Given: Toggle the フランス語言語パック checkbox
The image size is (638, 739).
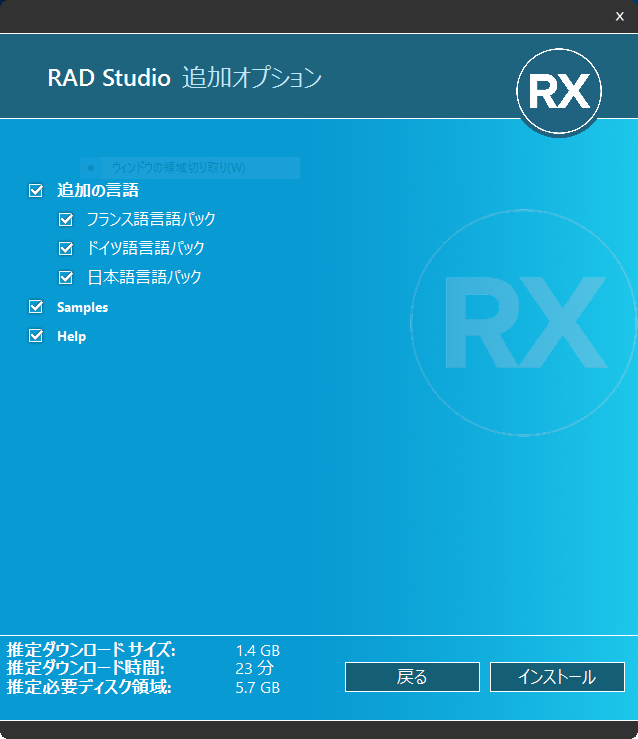Looking at the screenshot, I should [66, 220].
